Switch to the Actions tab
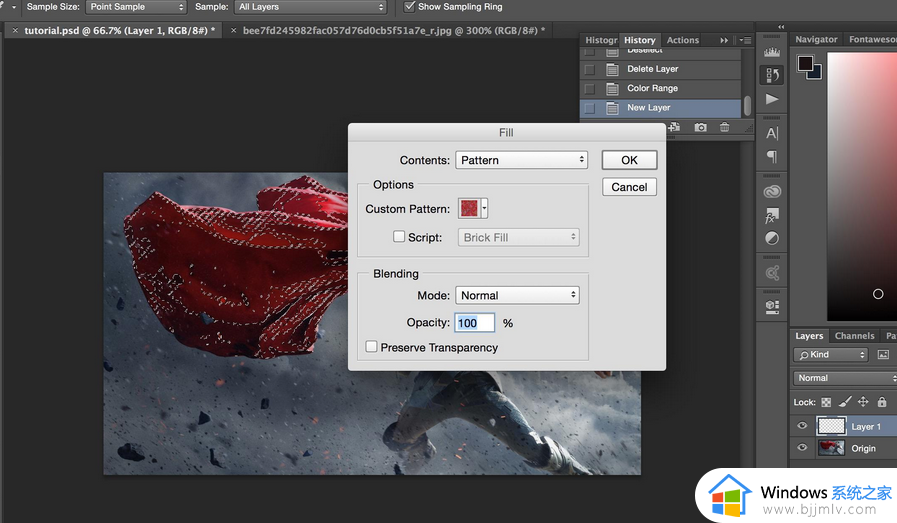 [682, 40]
